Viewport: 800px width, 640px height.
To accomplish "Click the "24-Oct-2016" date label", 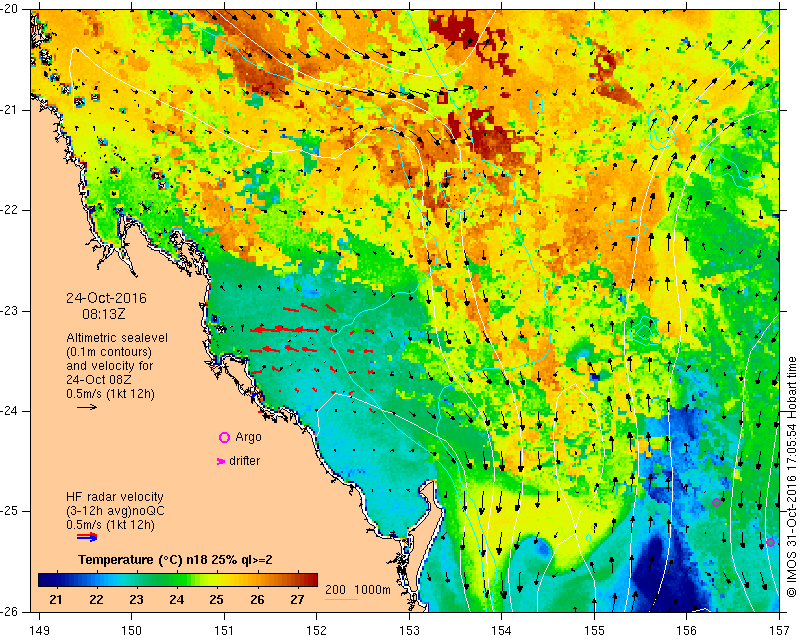I will (x=107, y=298).
